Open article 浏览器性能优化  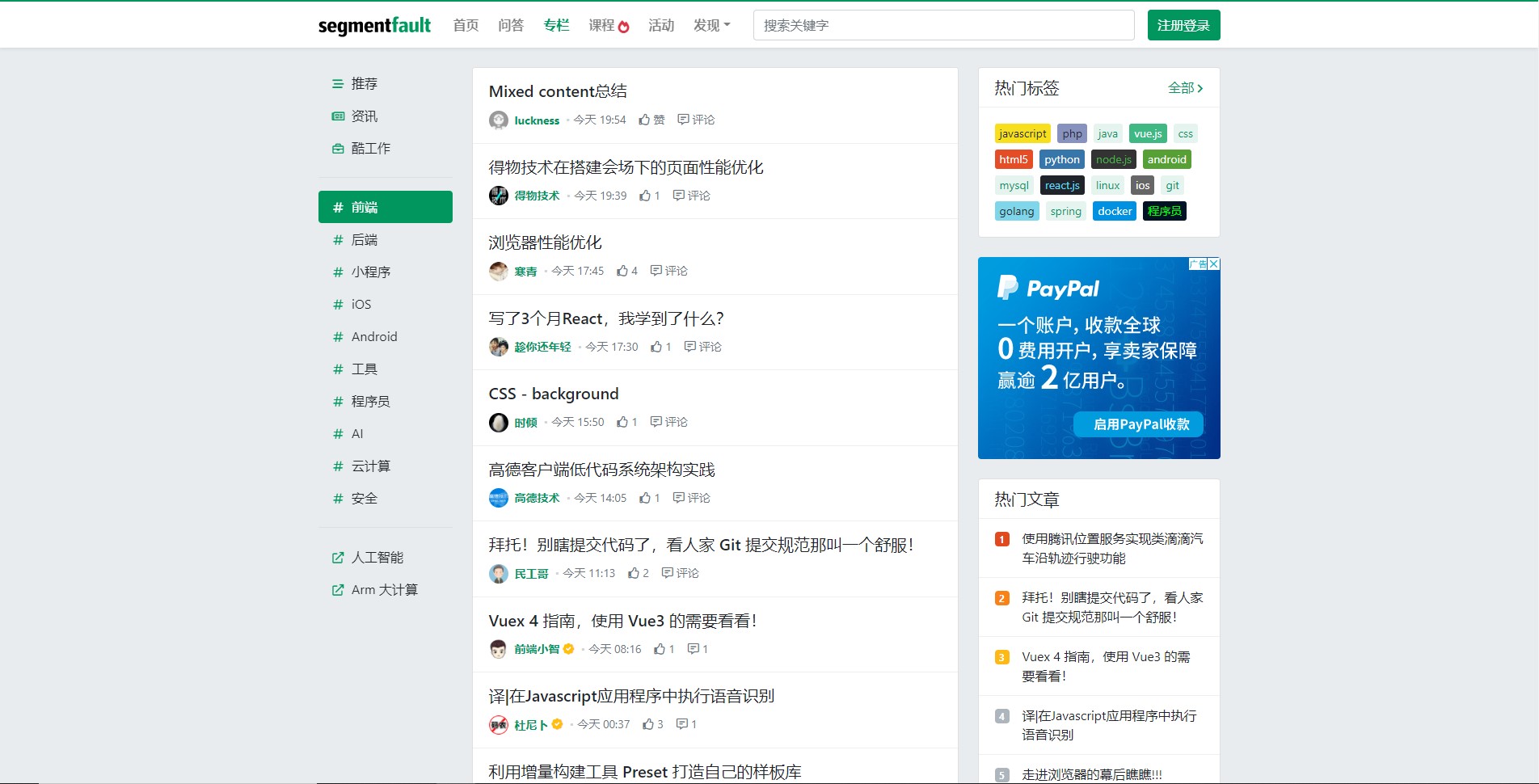pyautogui.click(x=545, y=242)
